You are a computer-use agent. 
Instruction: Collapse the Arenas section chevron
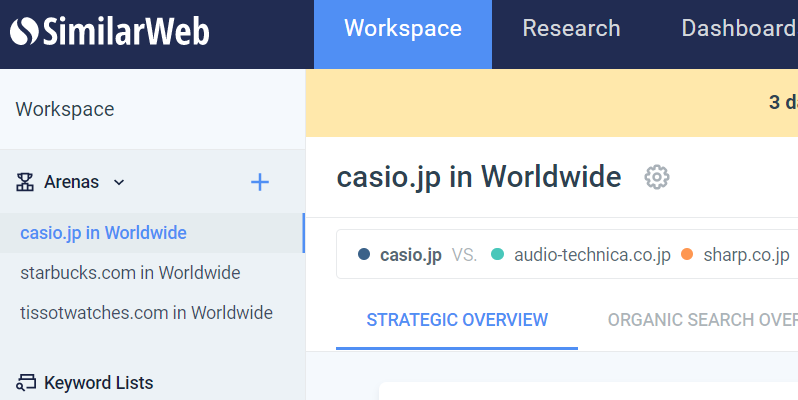coord(119,182)
